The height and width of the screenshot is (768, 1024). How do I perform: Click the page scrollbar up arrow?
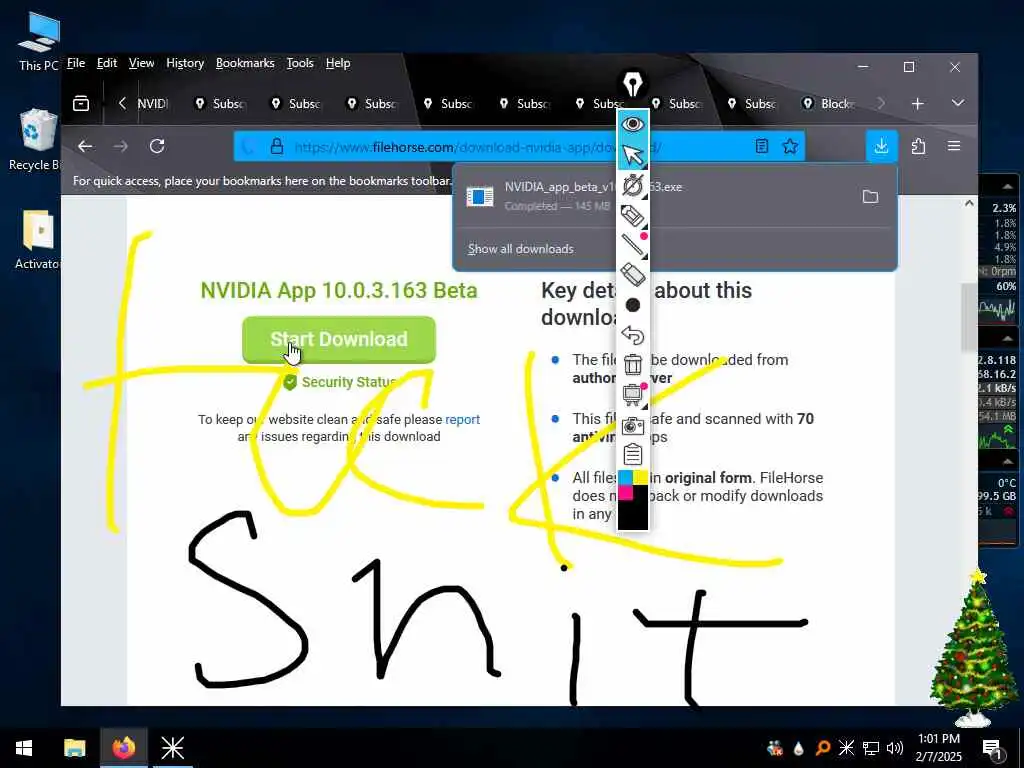[969, 204]
